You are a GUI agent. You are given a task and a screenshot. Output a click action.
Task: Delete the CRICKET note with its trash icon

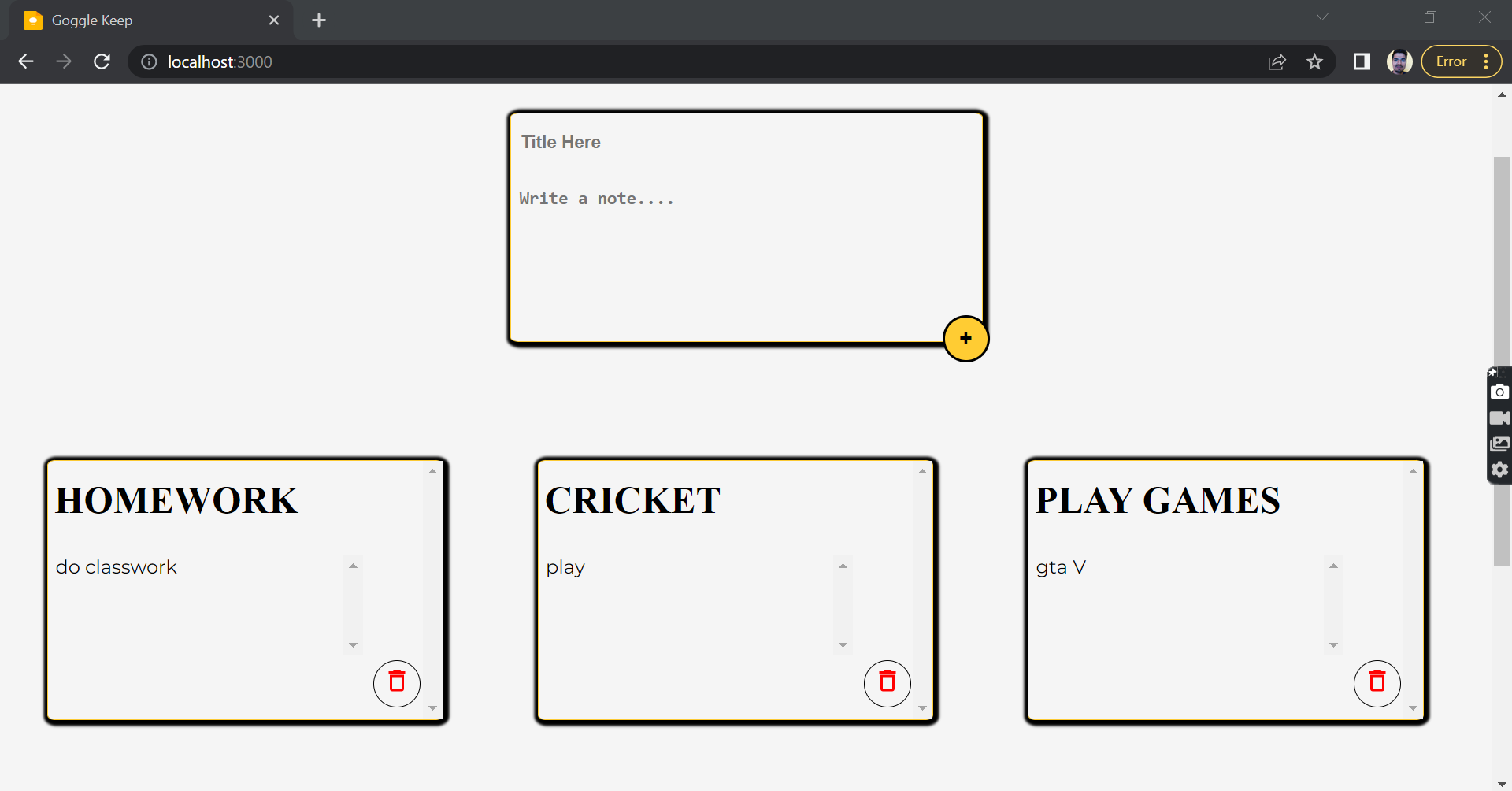click(887, 683)
